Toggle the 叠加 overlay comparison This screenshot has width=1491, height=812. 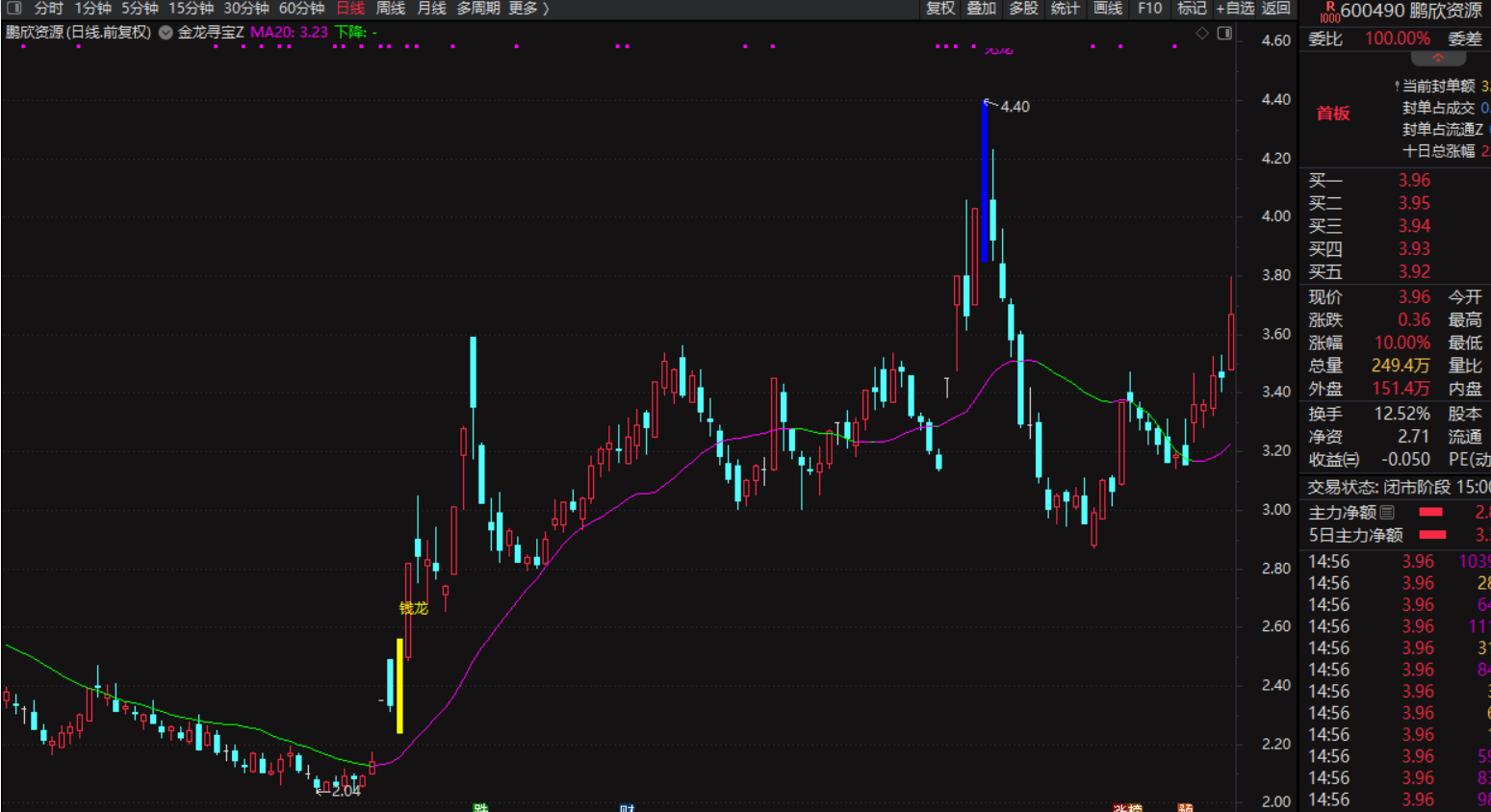tap(982, 8)
